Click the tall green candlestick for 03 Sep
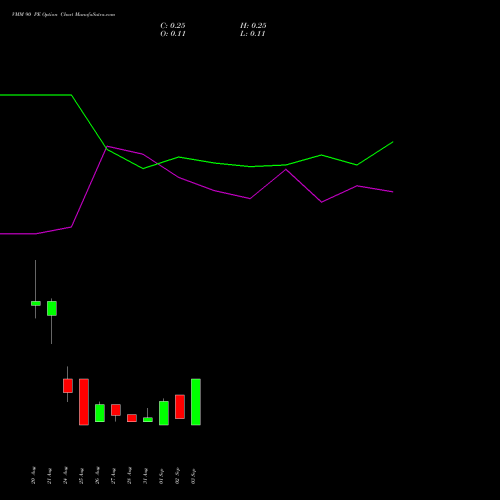Image resolution: width=500 pixels, height=500 pixels. [x=196, y=402]
